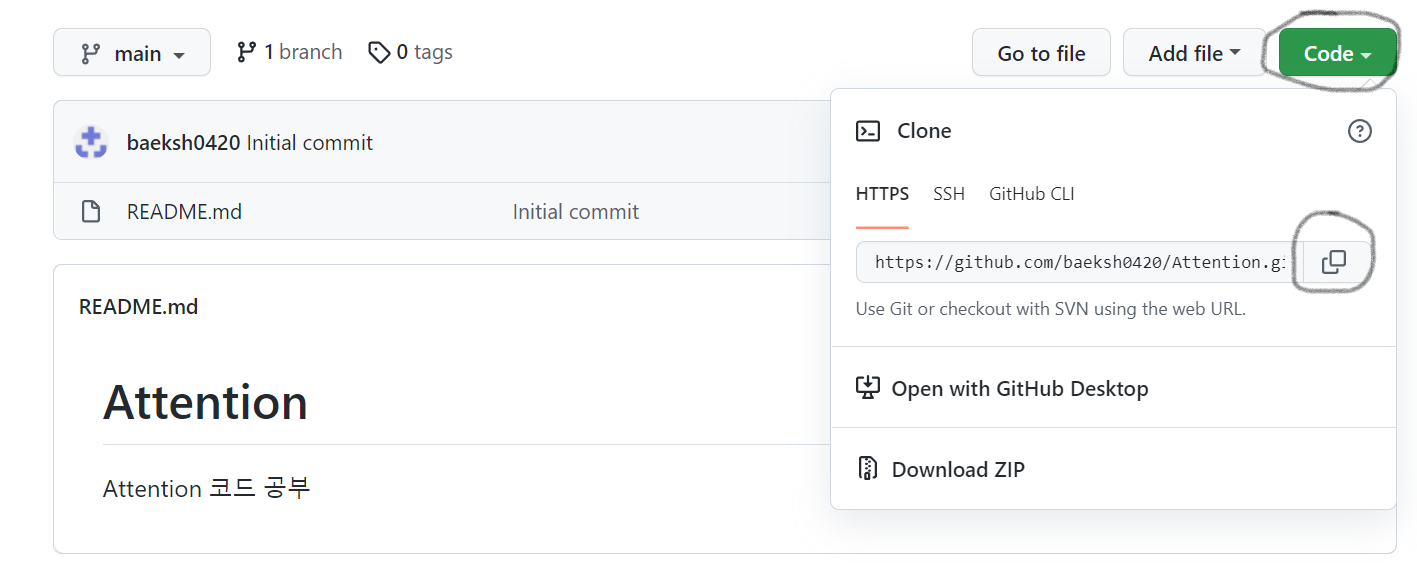Open README.md in the file list

[184, 212]
